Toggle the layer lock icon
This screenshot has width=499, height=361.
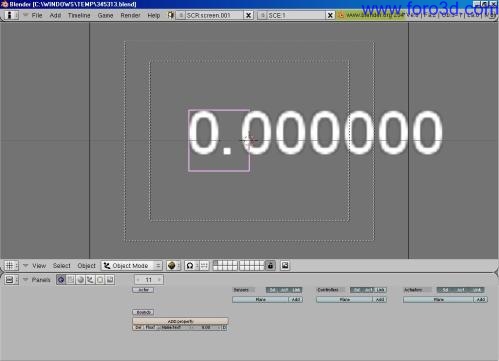point(270,266)
